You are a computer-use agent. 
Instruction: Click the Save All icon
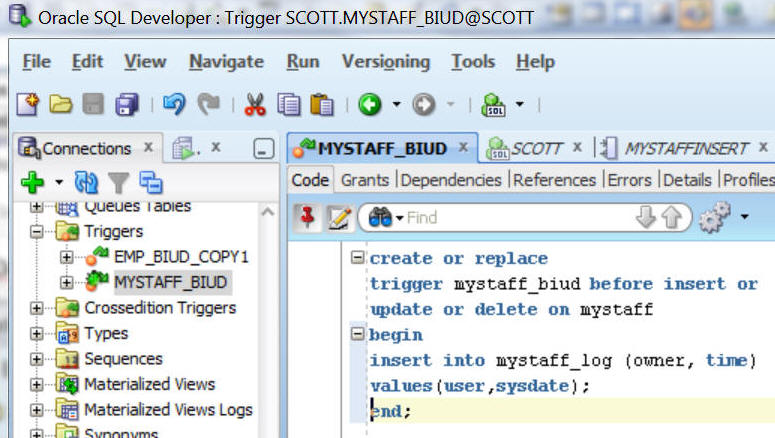(127, 104)
